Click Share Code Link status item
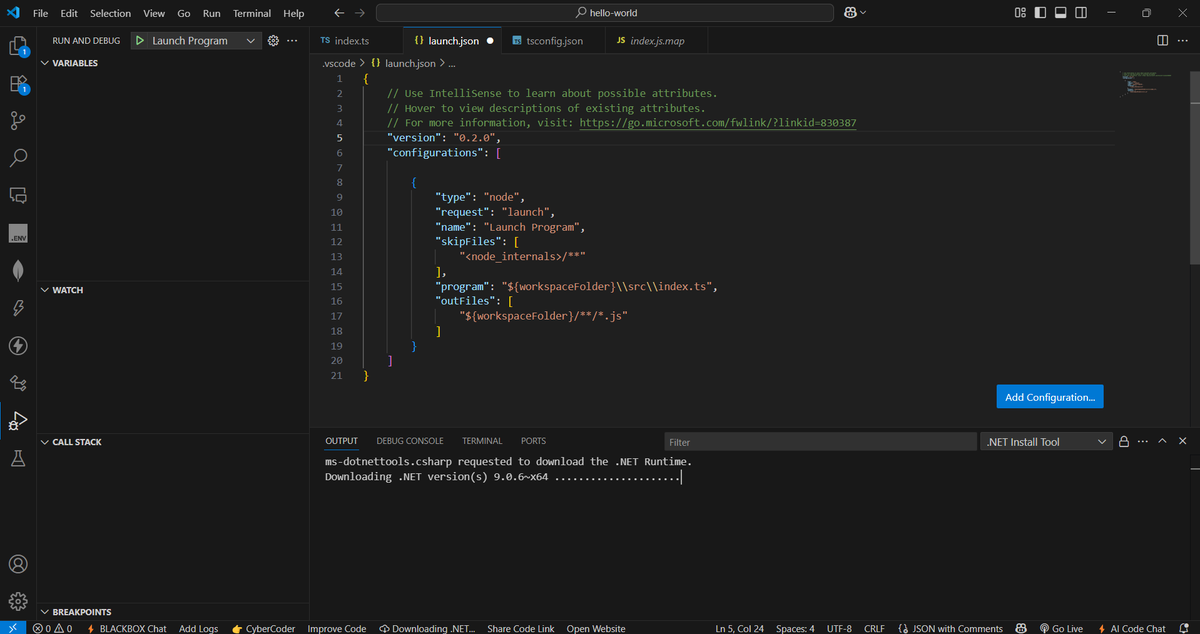1200x634 pixels. click(520, 628)
